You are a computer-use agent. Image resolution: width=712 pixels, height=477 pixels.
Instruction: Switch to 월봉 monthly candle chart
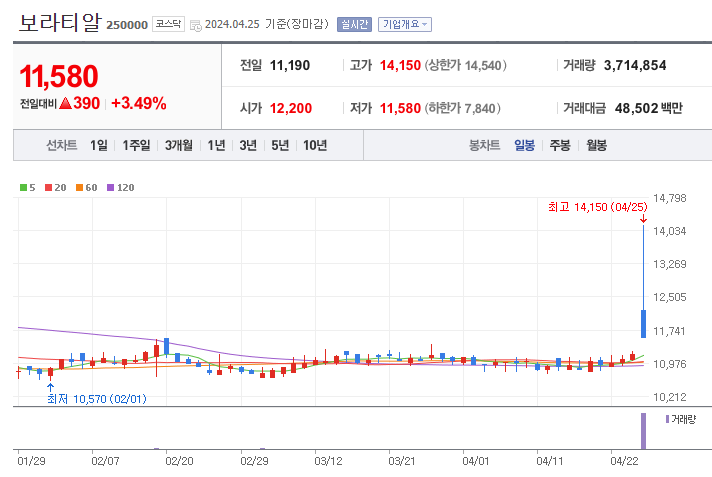pyautogui.click(x=596, y=145)
